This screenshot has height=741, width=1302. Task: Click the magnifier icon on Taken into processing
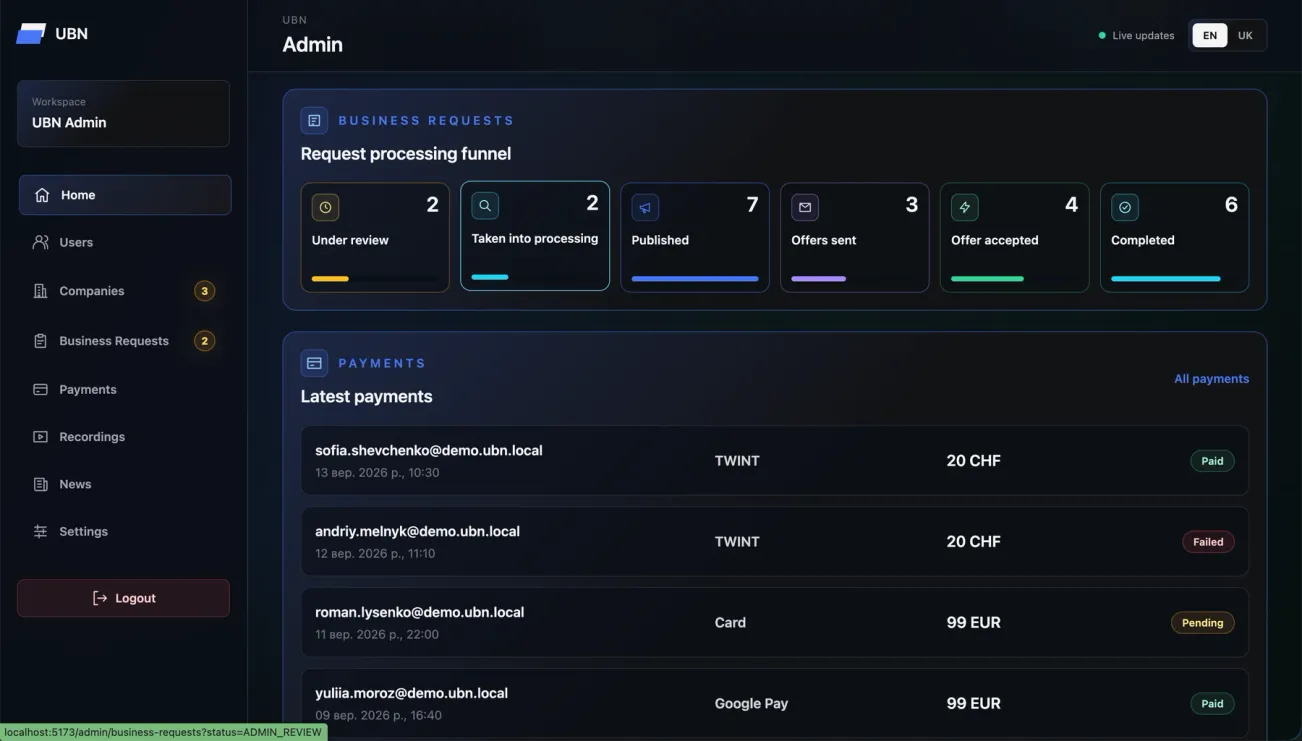[485, 205]
